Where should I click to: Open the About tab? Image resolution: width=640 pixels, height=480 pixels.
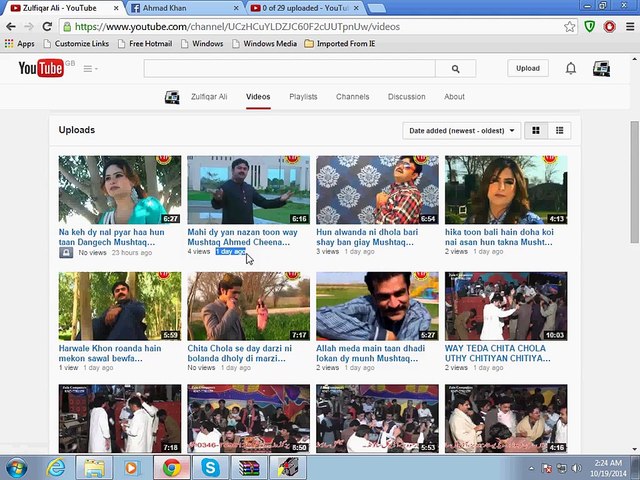tap(454, 97)
